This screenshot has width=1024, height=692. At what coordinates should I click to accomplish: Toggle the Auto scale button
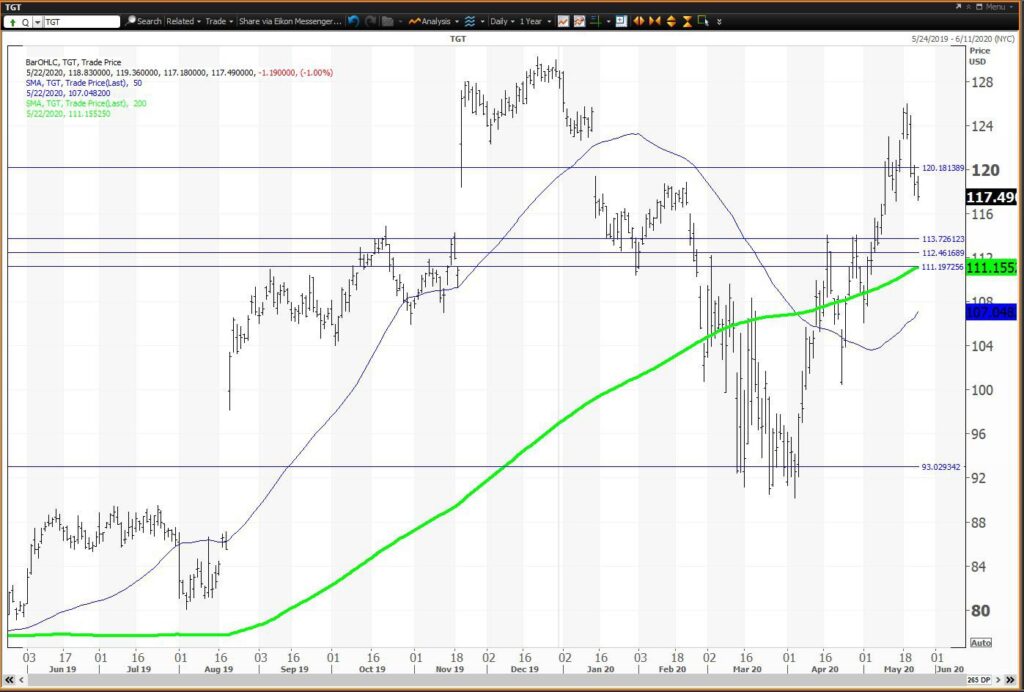coord(981,642)
